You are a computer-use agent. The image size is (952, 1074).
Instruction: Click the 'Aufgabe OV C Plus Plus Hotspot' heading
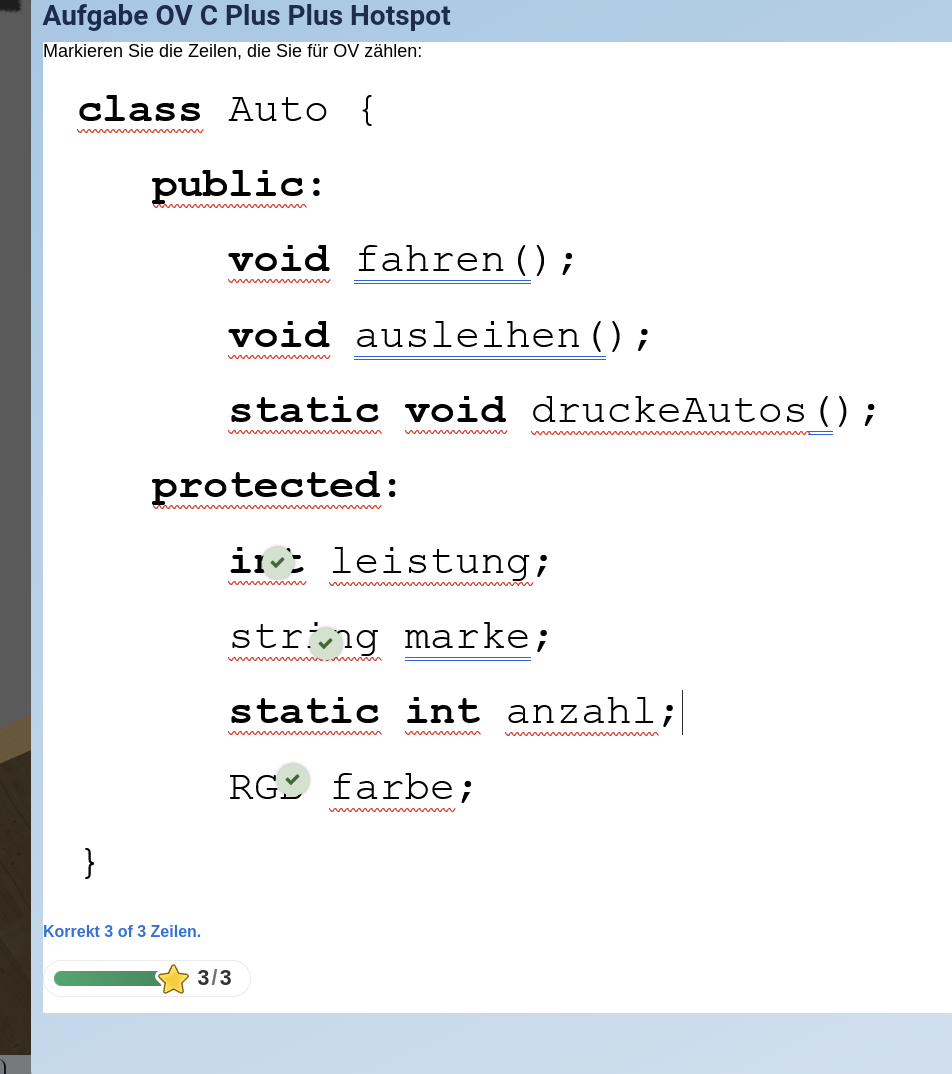point(246,16)
